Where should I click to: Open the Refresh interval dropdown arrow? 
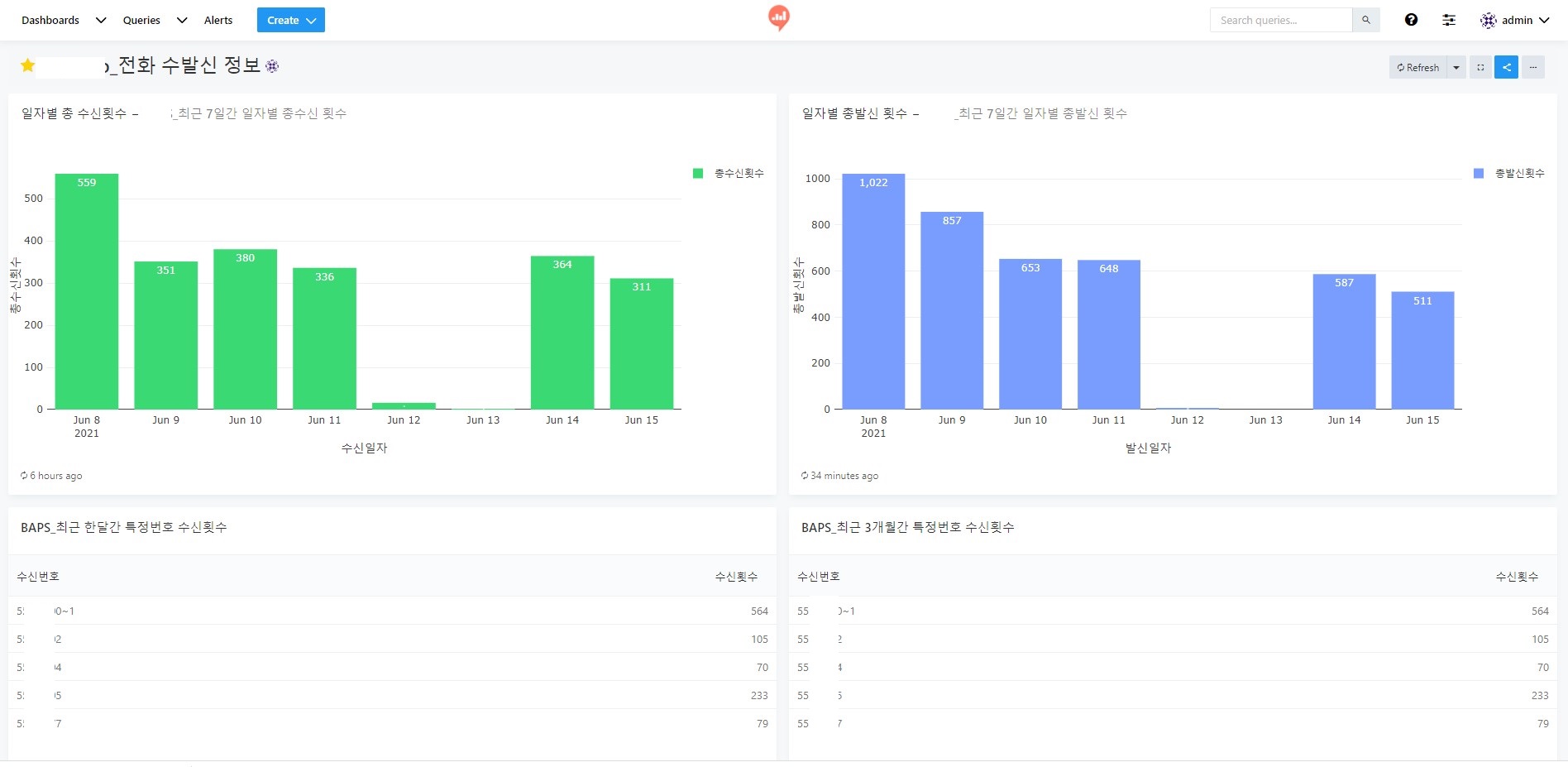(x=1456, y=67)
